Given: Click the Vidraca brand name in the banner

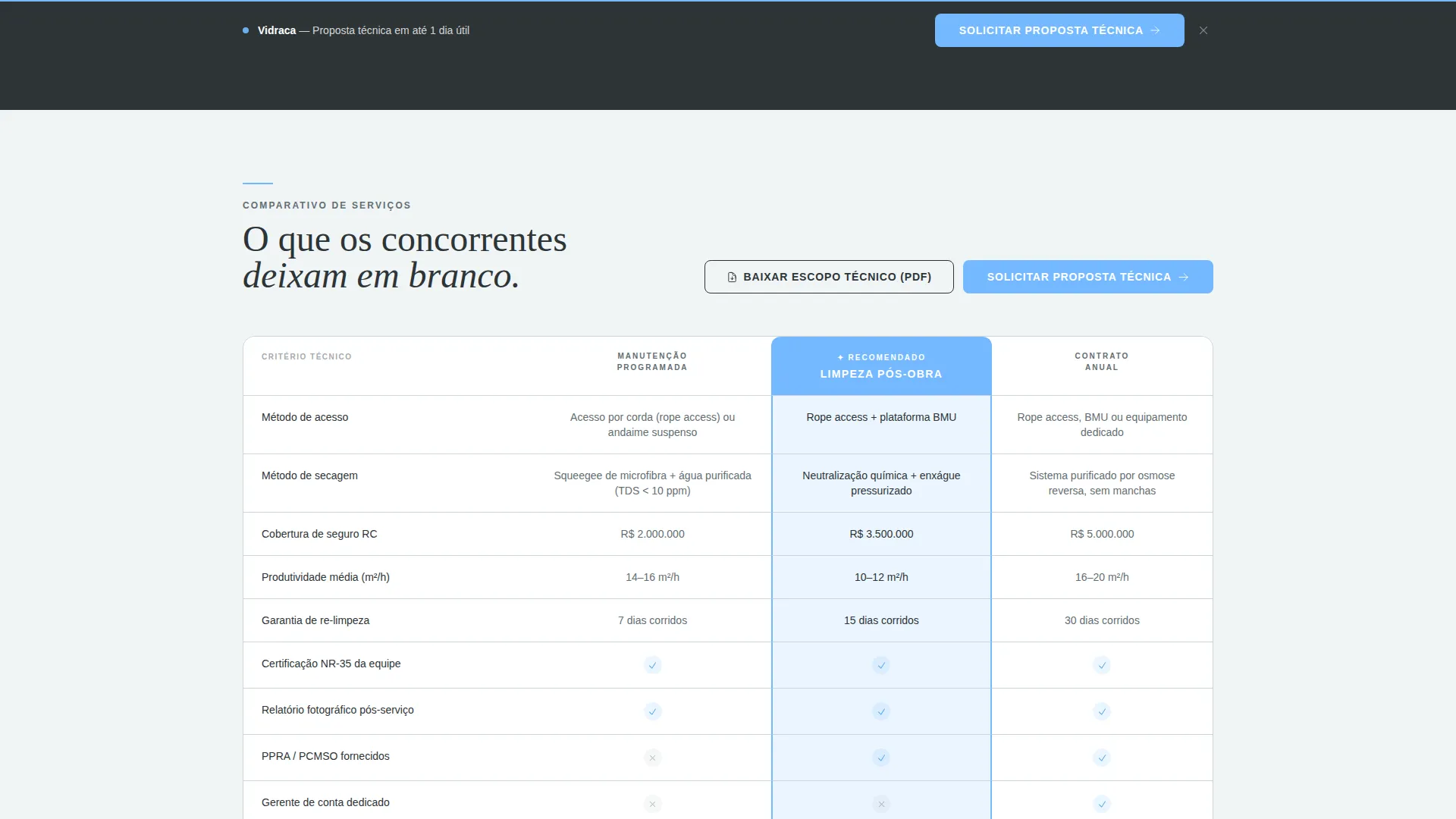Looking at the screenshot, I should coord(277,30).
